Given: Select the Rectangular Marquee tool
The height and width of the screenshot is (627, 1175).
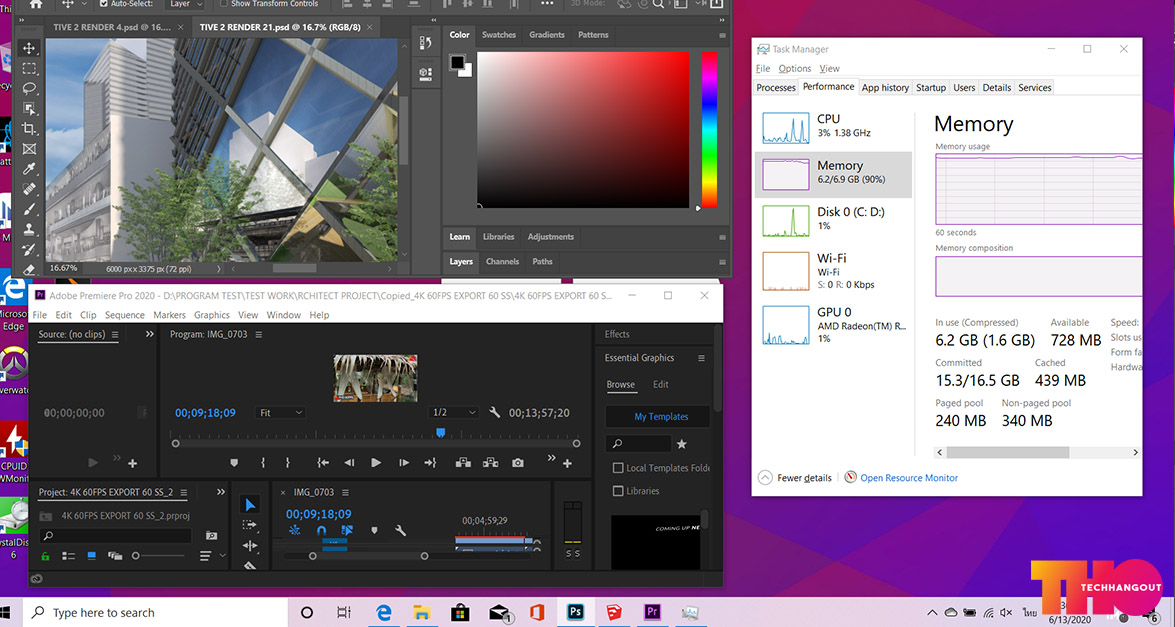Looking at the screenshot, I should (29, 69).
